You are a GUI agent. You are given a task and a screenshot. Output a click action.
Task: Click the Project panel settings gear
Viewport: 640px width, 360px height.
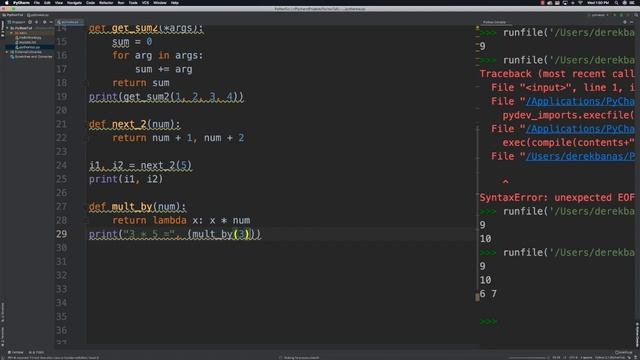[44, 22]
